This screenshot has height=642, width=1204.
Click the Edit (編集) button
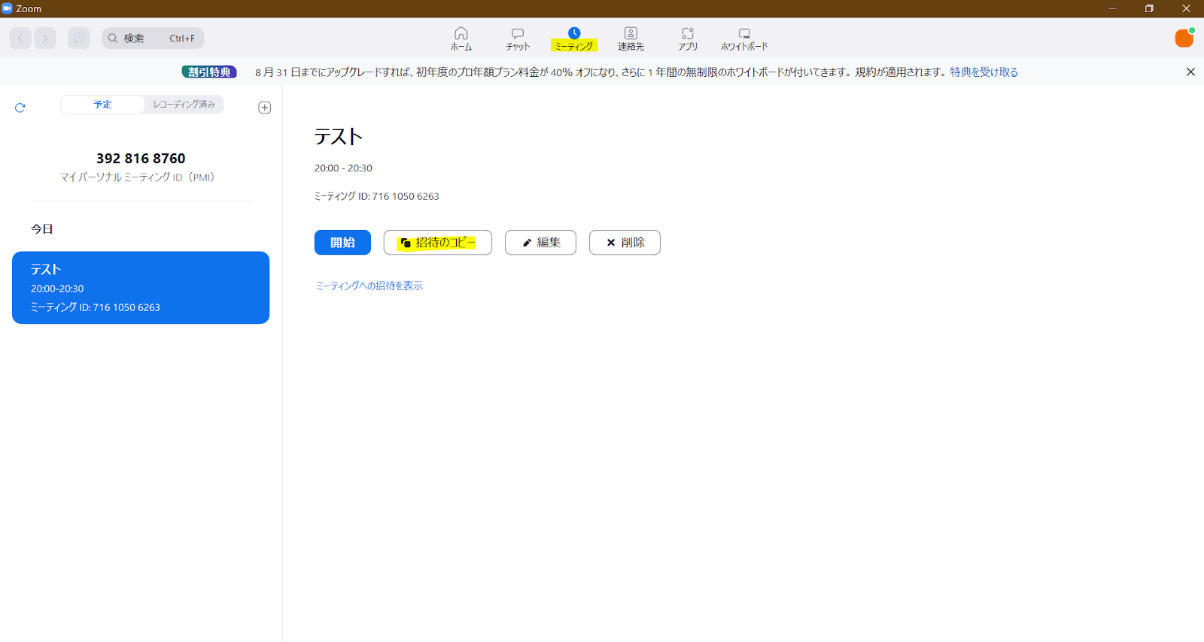[x=541, y=242]
